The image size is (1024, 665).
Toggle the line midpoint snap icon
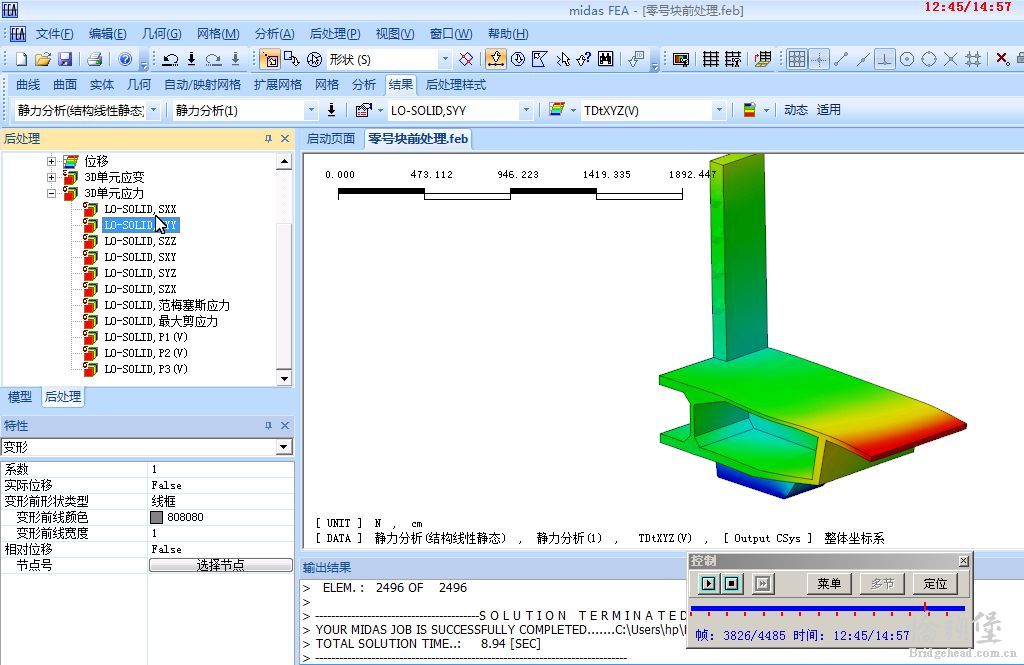[x=863, y=59]
